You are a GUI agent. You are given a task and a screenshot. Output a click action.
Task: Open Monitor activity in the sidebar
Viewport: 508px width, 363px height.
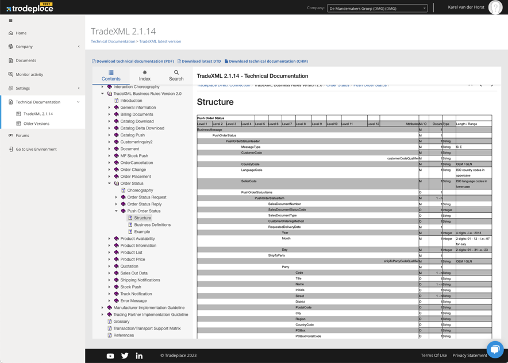29,74
